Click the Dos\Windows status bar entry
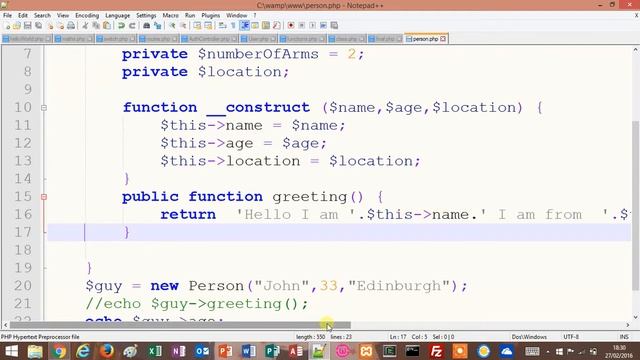The height and width of the screenshot is (360, 640). 529,337
